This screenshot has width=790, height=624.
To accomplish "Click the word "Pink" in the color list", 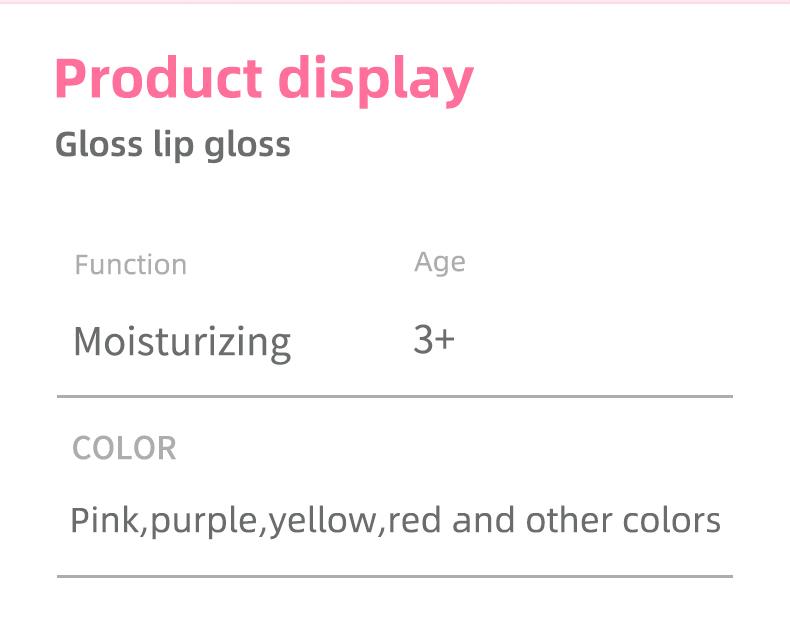I will click(107, 521).
